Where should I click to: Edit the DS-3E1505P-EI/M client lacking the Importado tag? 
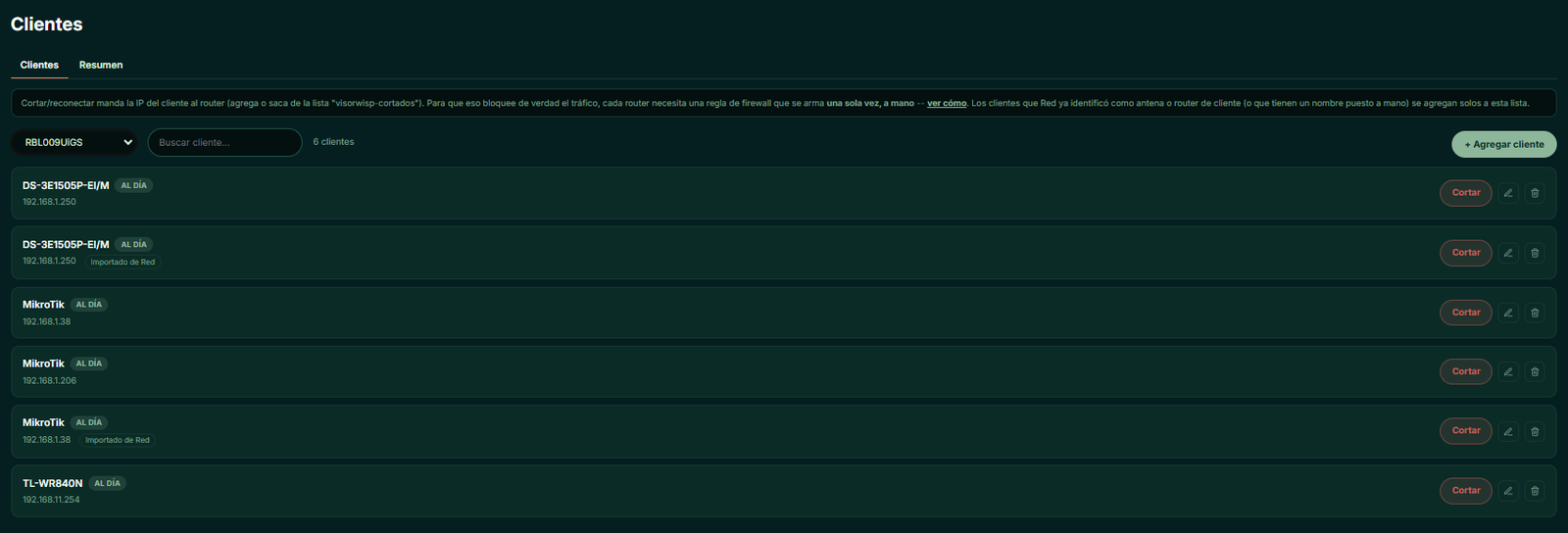[1508, 193]
